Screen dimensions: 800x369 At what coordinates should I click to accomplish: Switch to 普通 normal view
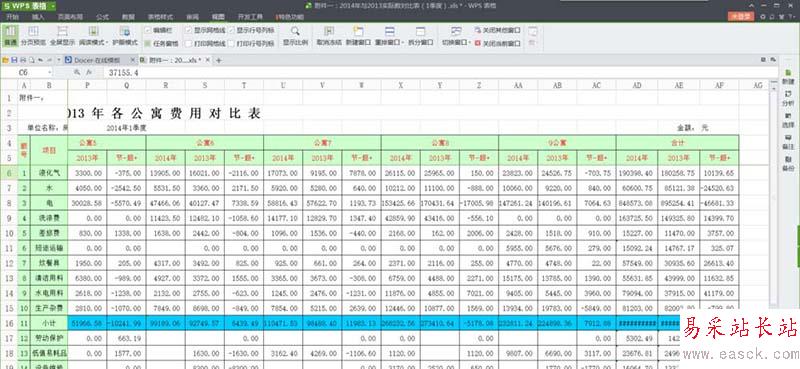pyautogui.click(x=10, y=35)
